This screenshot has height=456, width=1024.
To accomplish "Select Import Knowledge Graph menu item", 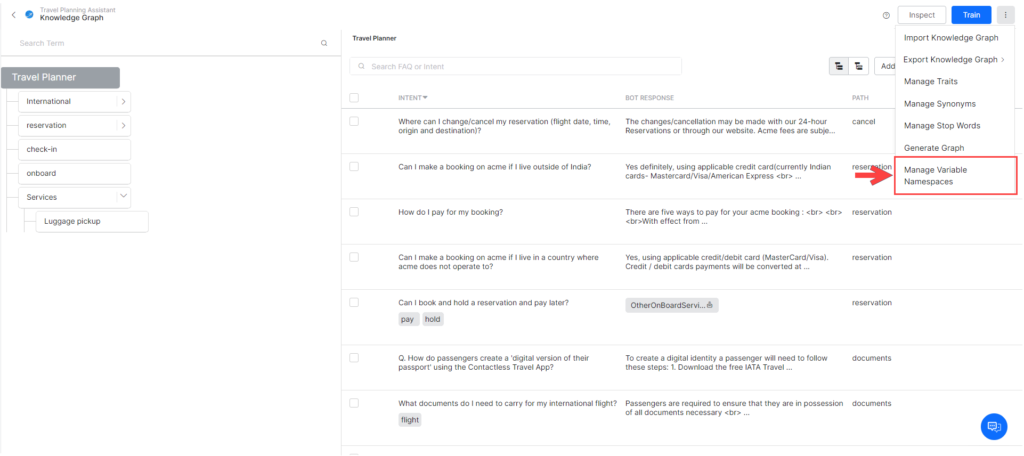I will point(951,38).
